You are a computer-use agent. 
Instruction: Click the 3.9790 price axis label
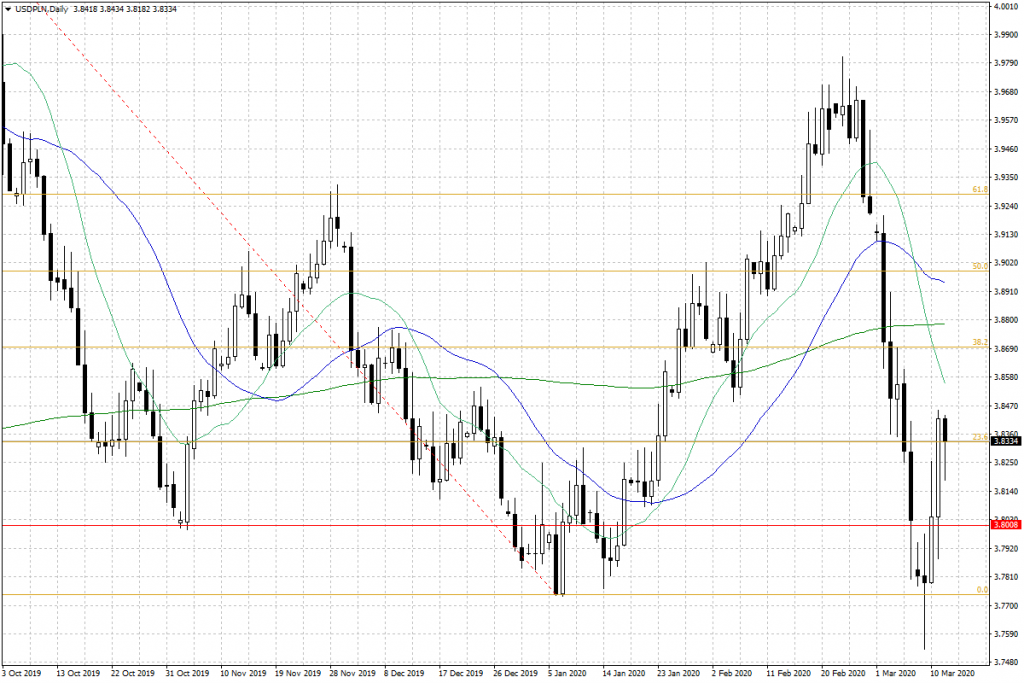click(1006, 63)
